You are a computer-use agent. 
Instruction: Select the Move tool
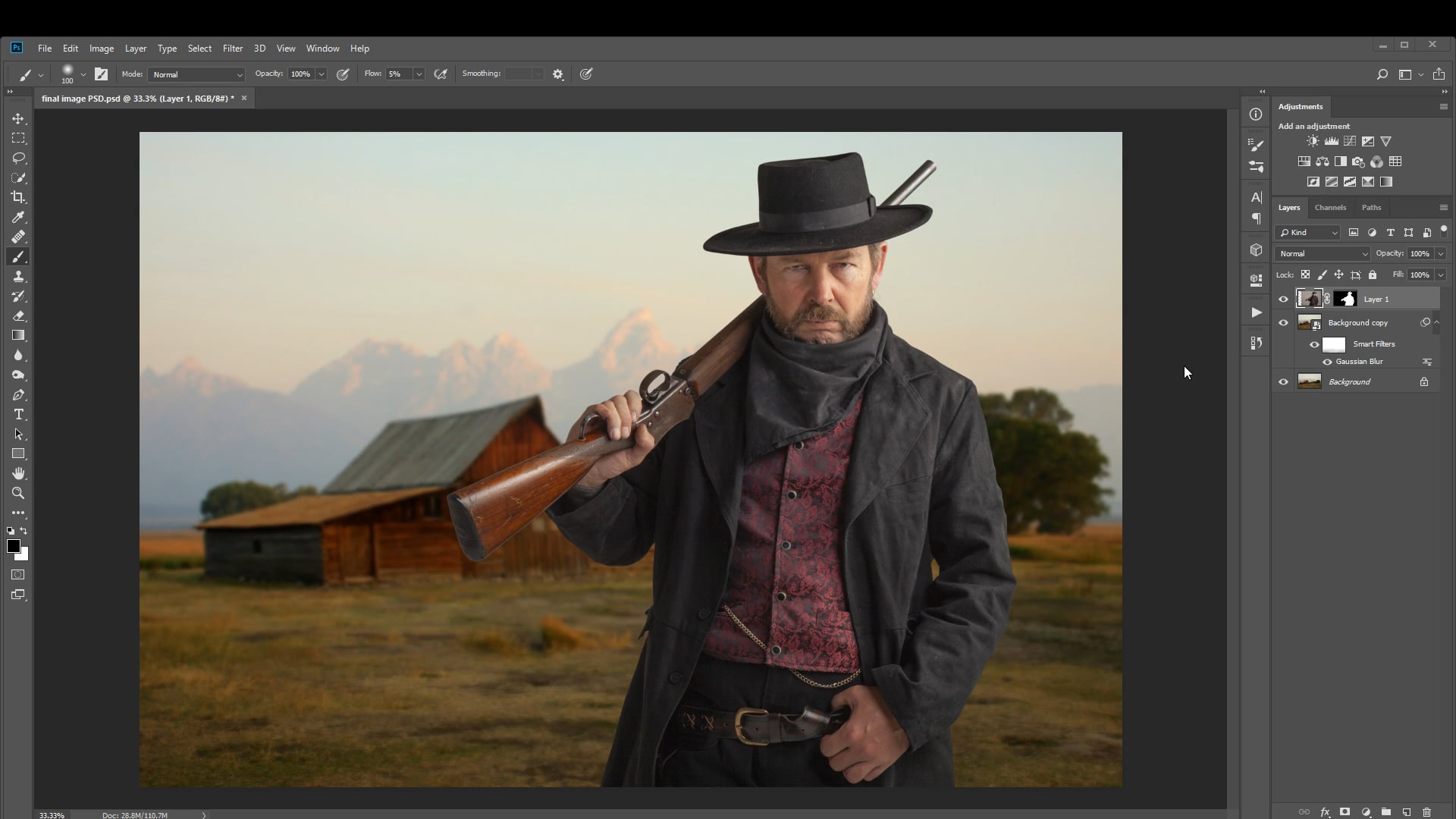pos(18,118)
